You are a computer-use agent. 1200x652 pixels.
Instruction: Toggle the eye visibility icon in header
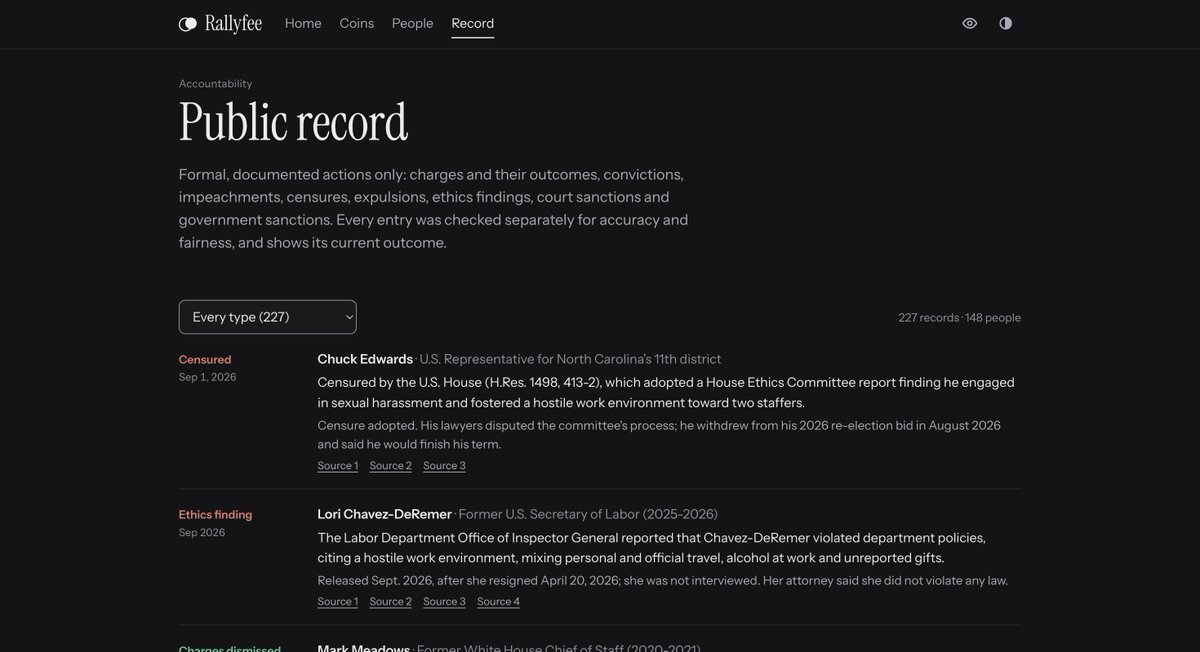[x=970, y=23]
